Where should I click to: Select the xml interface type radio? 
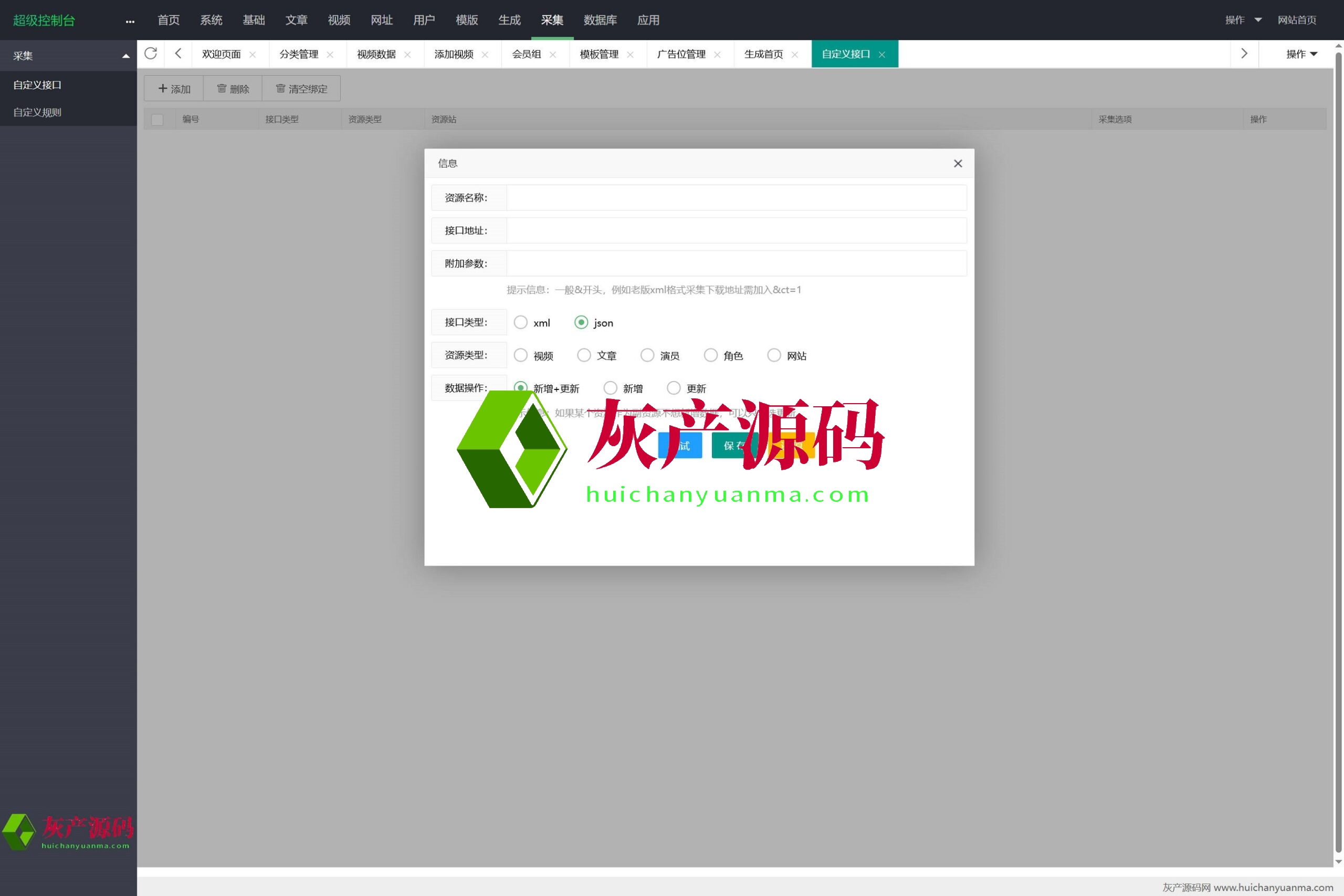(x=521, y=322)
